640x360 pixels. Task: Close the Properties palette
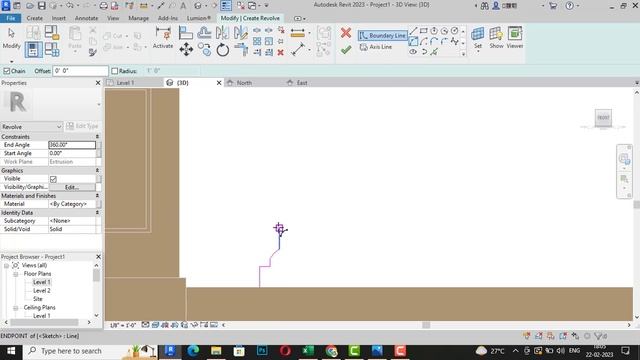pyautogui.click(x=98, y=83)
